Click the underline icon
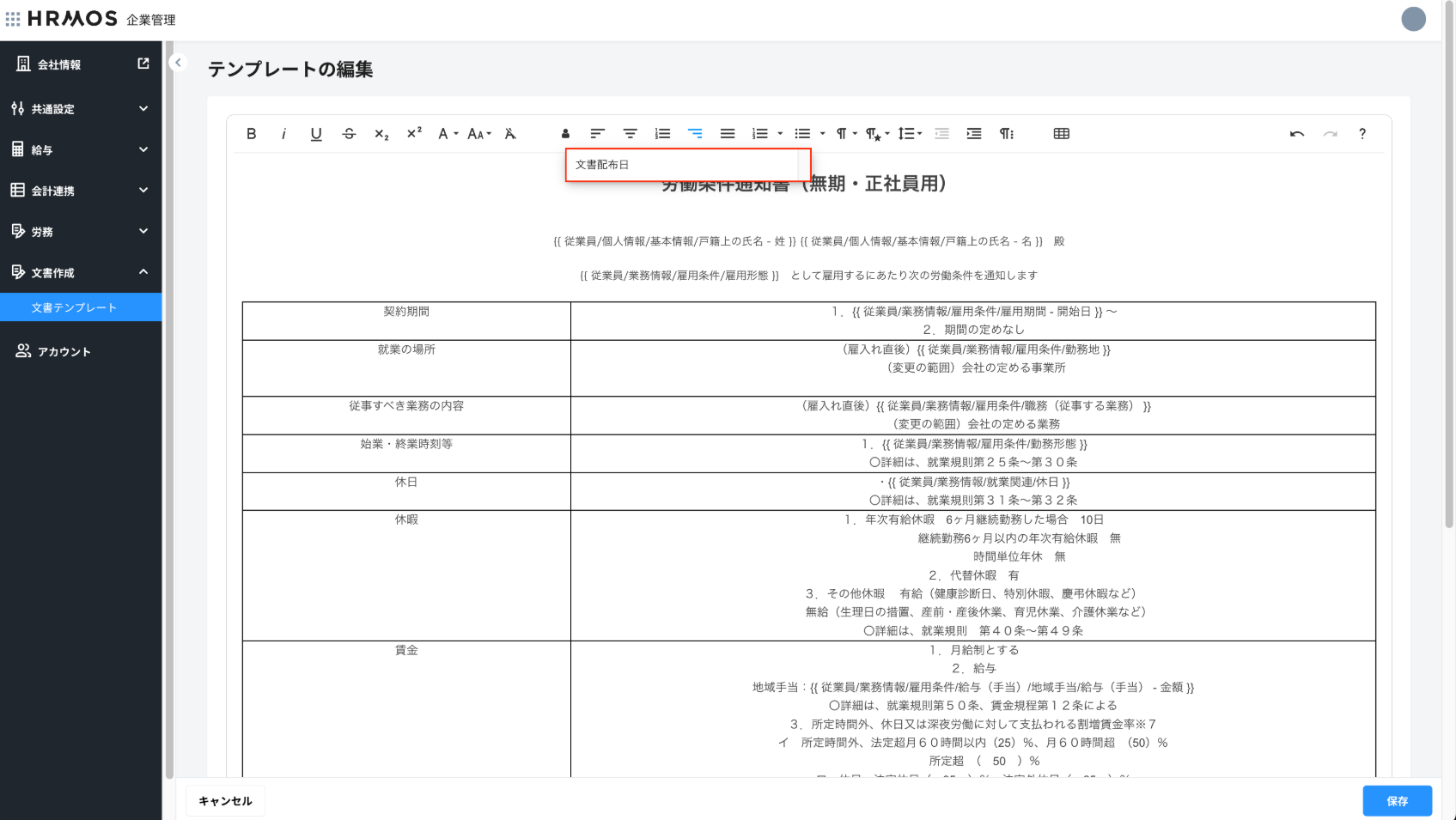Screen dimensions: 1456x820 [316, 134]
